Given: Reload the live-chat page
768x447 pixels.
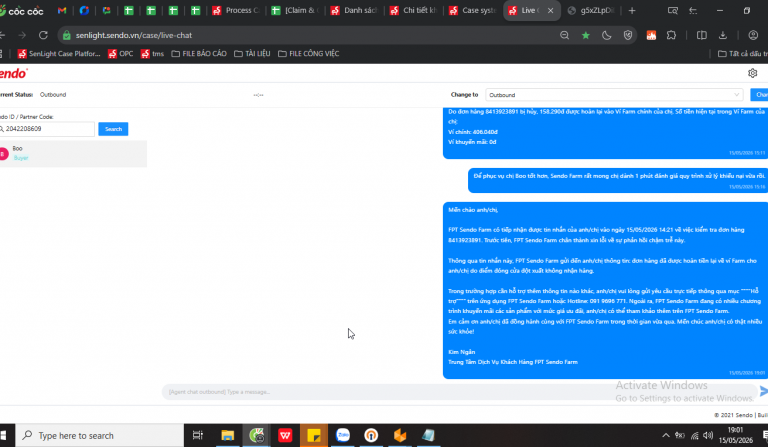Looking at the screenshot, I should (43, 35).
